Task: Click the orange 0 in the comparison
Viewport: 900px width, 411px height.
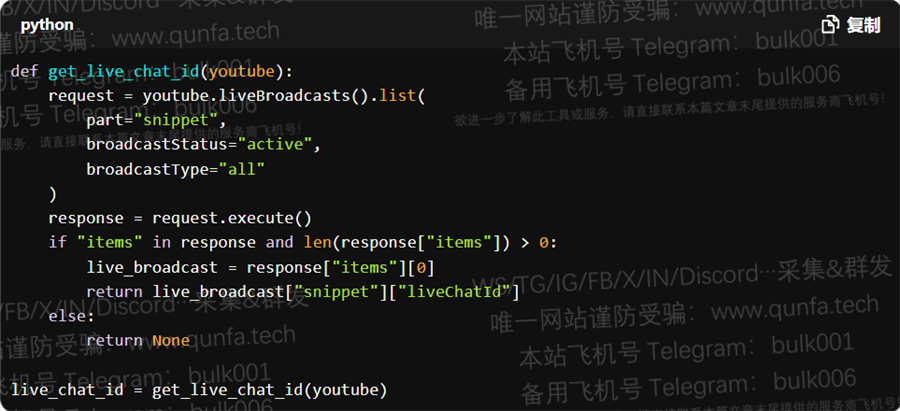Action: coord(543,243)
